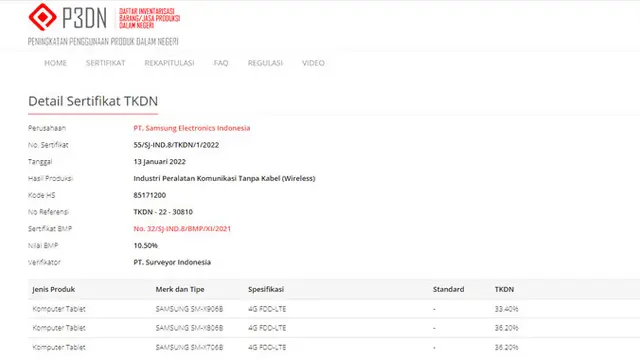Open the HOME menu item
The width and height of the screenshot is (640, 360).
click(x=56, y=63)
